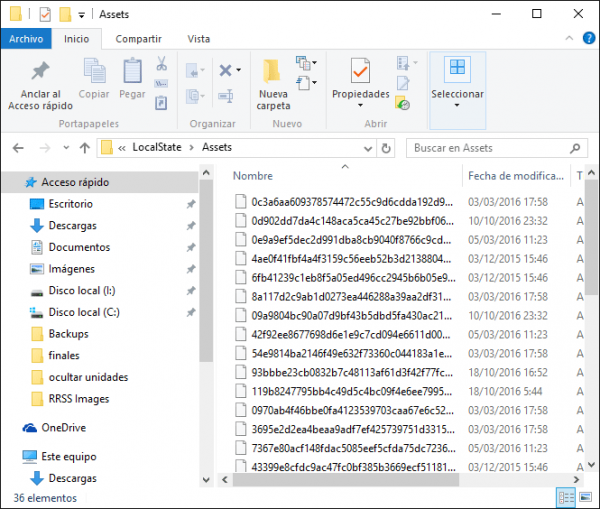
Task: Click the paste shortcut icon in Portapapeles
Action: (161, 103)
